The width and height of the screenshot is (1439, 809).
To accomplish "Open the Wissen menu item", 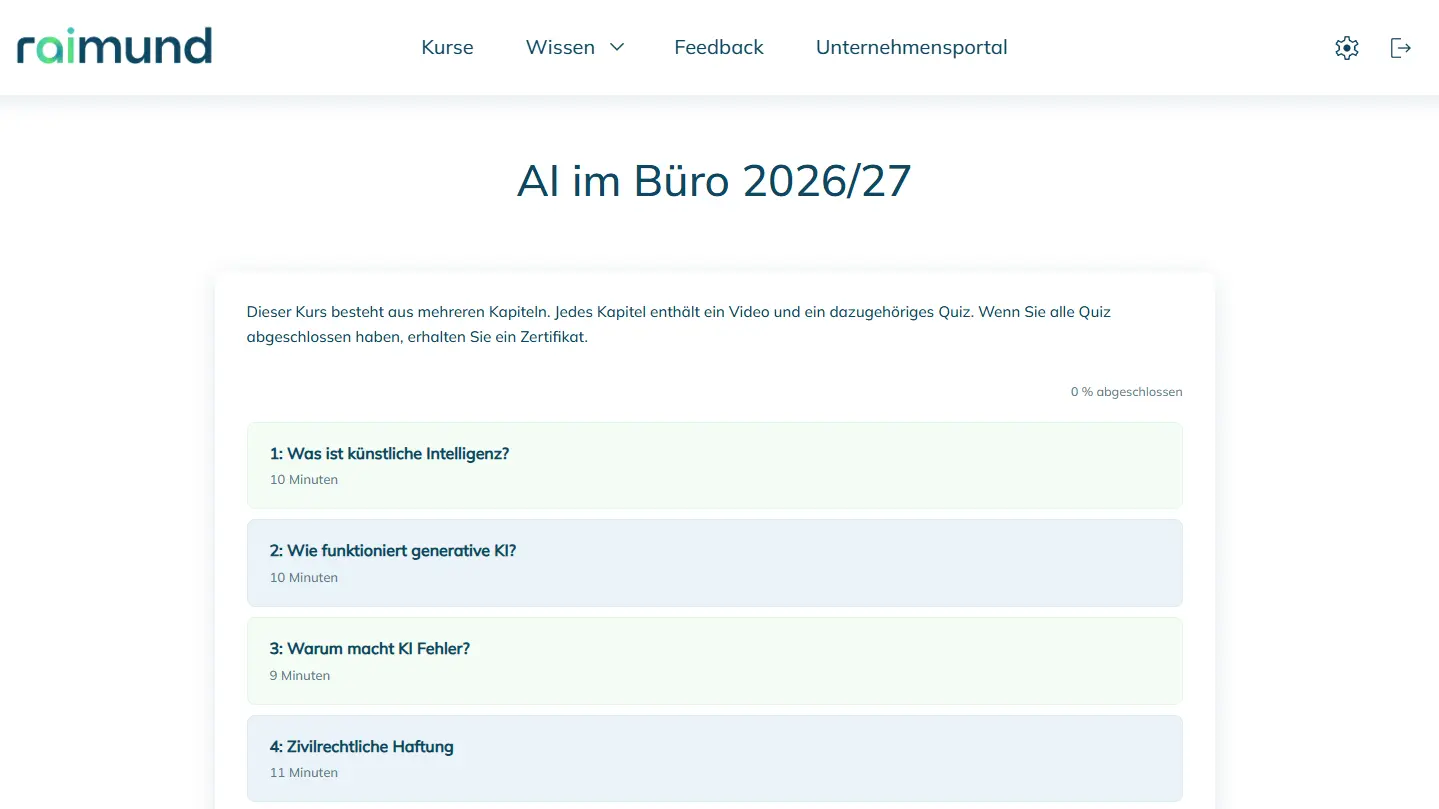I will (x=560, y=47).
